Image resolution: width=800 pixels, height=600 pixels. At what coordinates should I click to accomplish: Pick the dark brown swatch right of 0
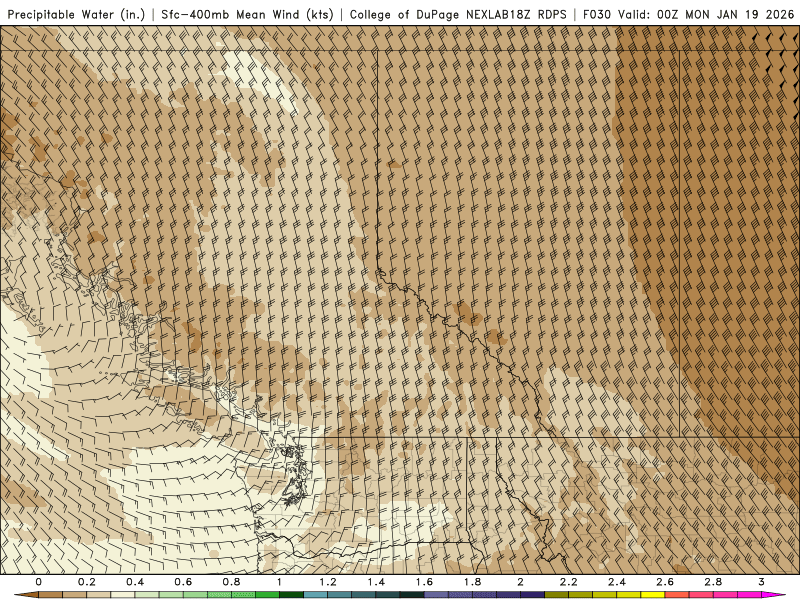51,594
